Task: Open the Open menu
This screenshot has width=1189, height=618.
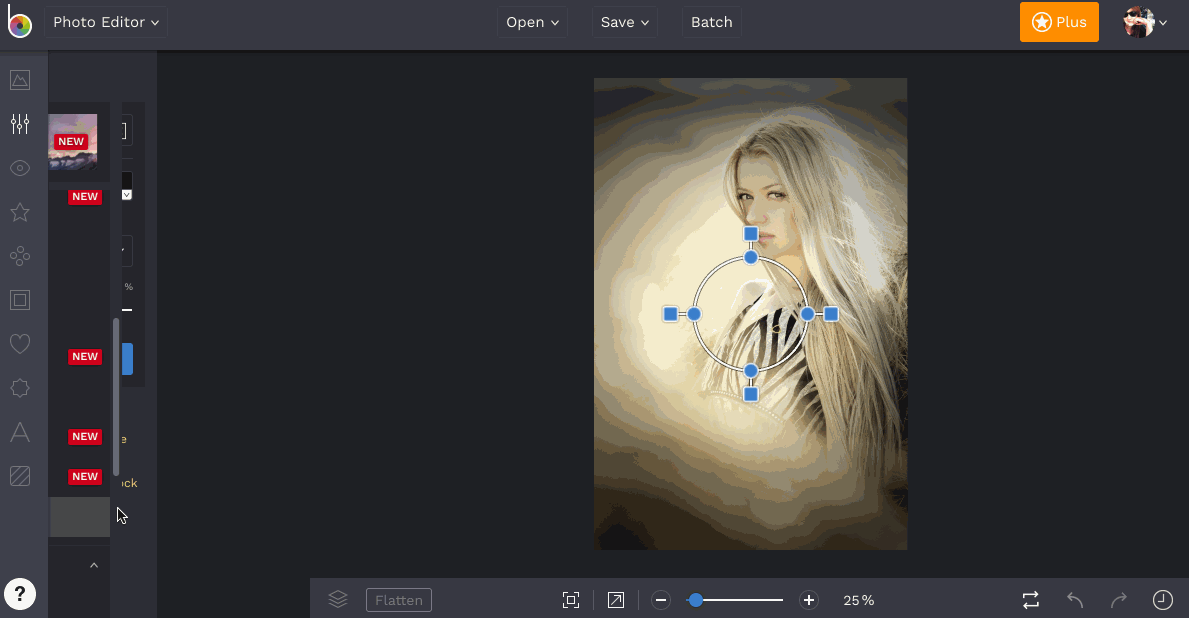Action: 532,22
